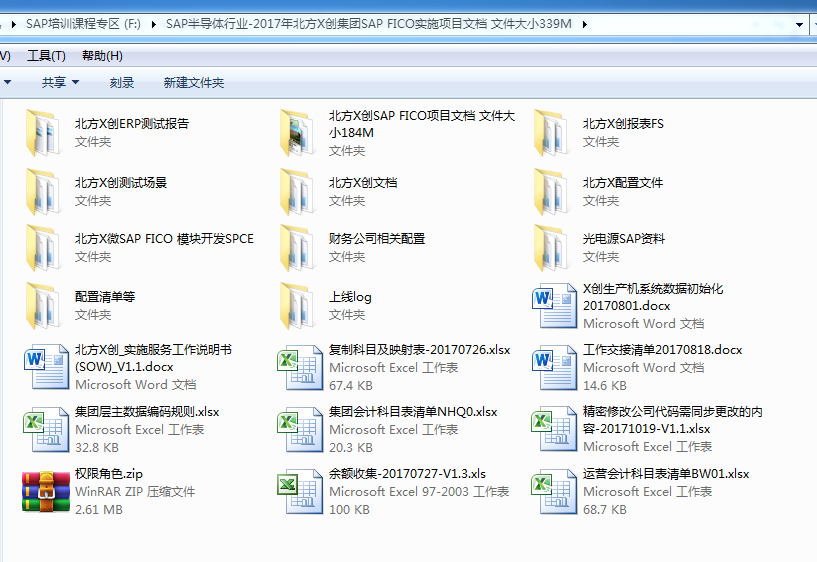
Task: Click file name 北方X配置文件
Action: point(623,183)
